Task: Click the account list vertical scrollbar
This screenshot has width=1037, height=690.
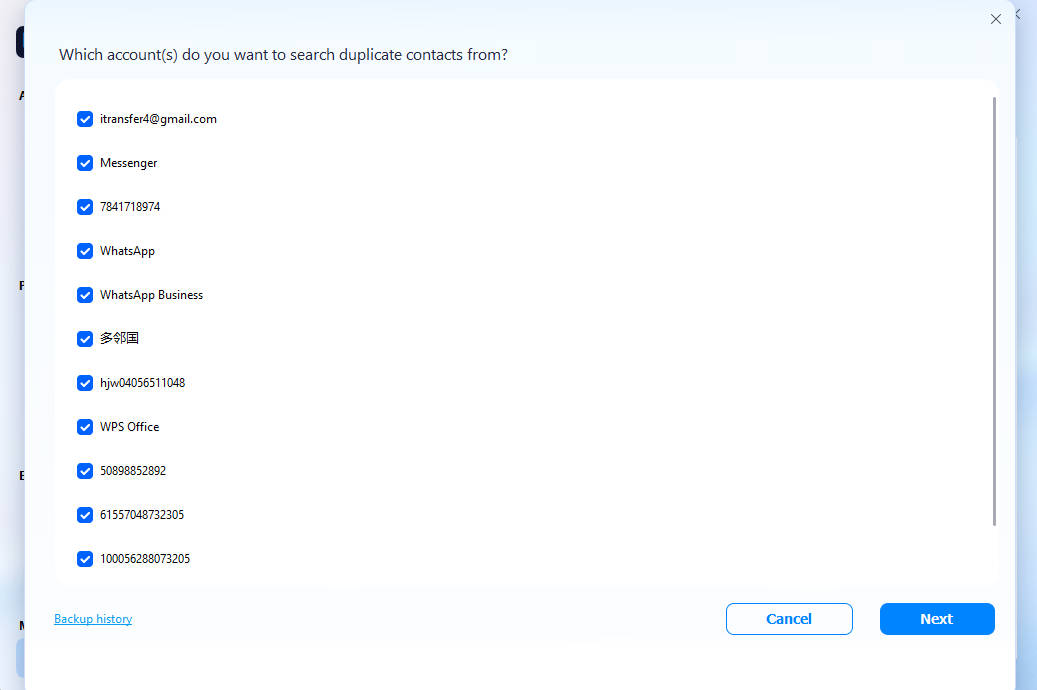Action: click(994, 311)
